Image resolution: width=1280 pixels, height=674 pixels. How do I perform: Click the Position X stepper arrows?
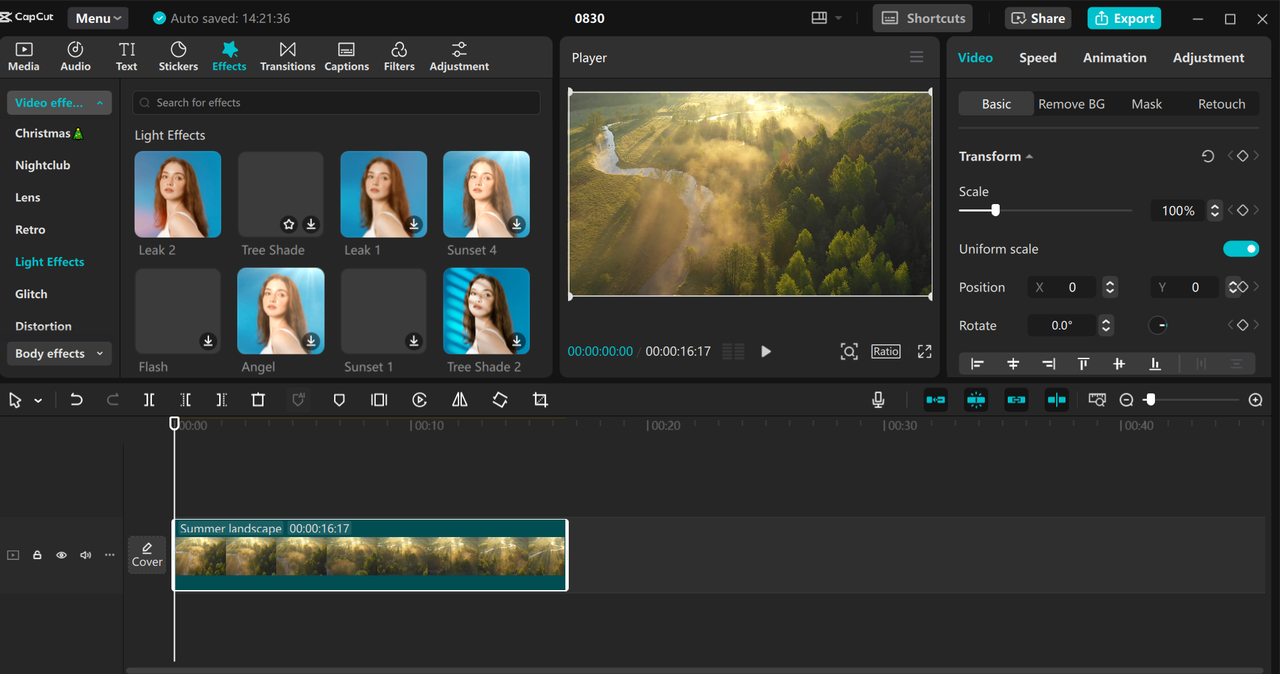click(x=1110, y=287)
